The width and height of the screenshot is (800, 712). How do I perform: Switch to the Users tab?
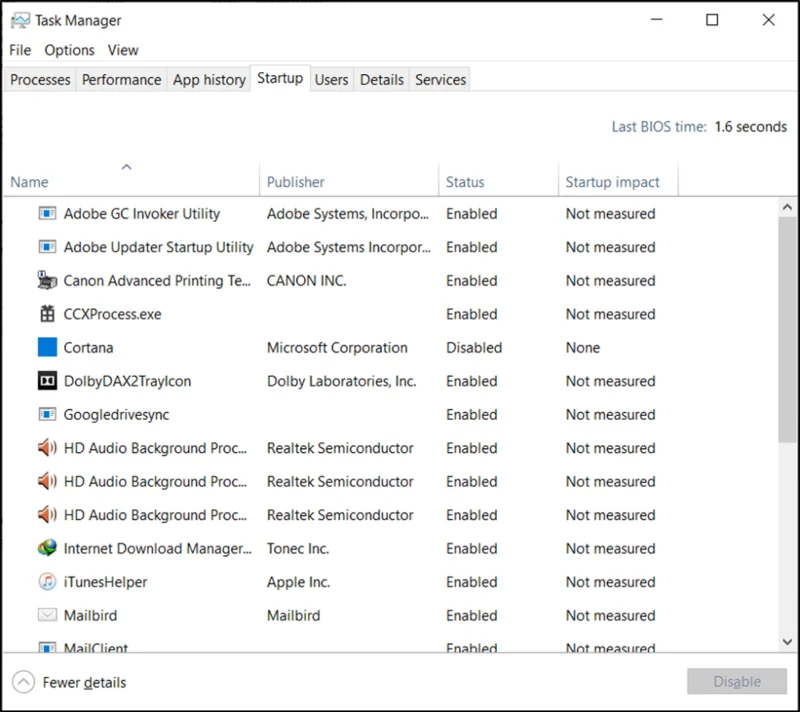point(332,80)
